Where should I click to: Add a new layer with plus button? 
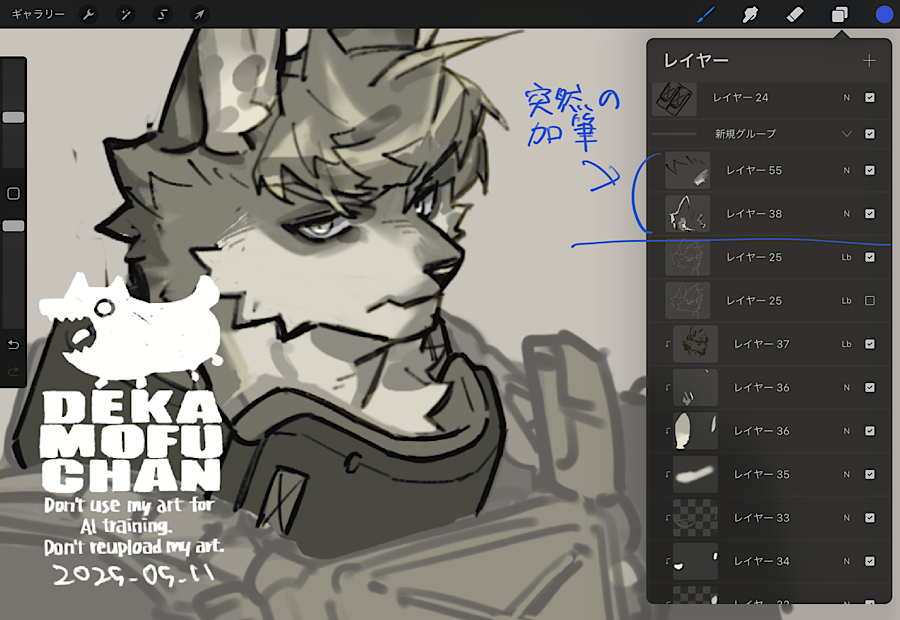[x=869, y=61]
